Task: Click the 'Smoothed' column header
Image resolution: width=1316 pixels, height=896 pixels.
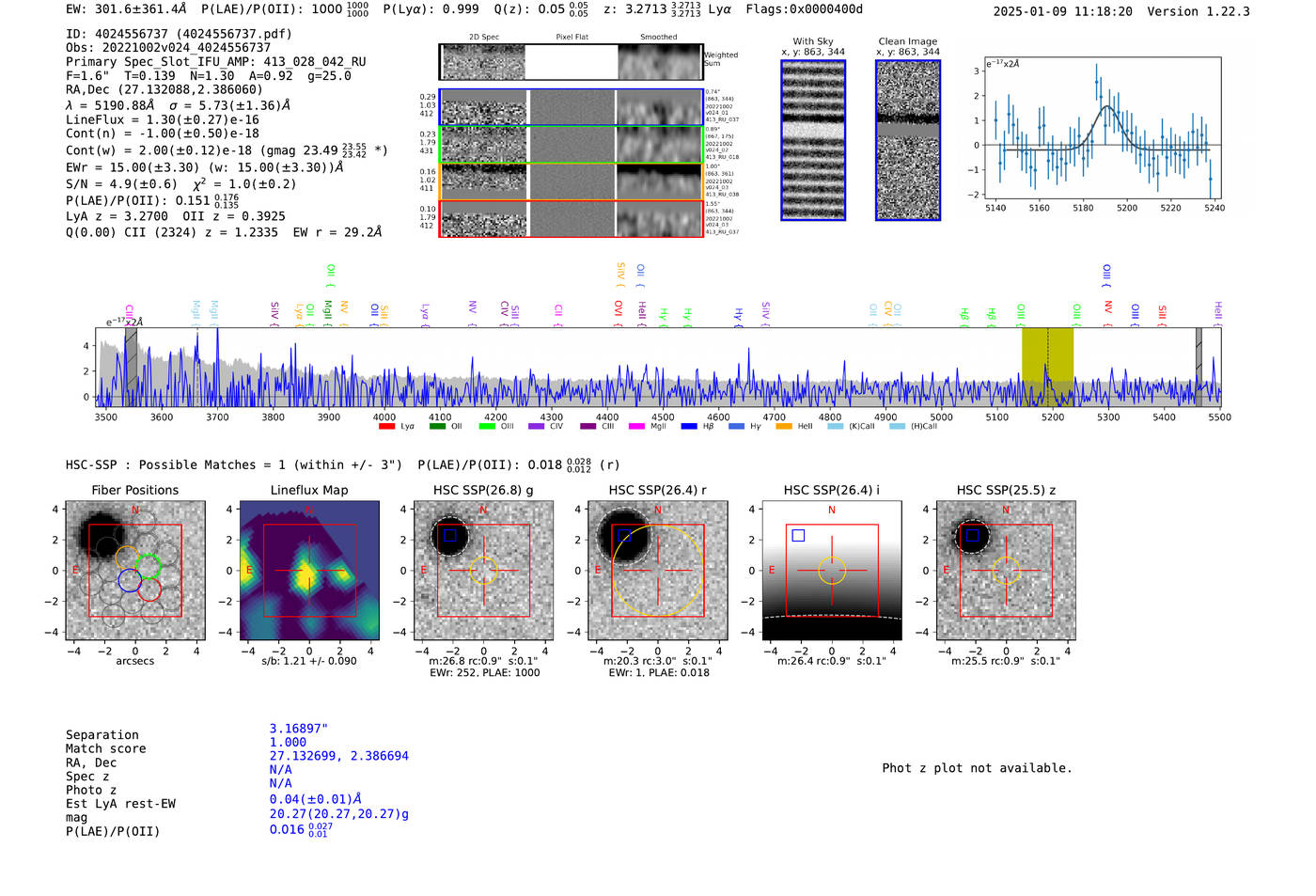Action: point(659,38)
